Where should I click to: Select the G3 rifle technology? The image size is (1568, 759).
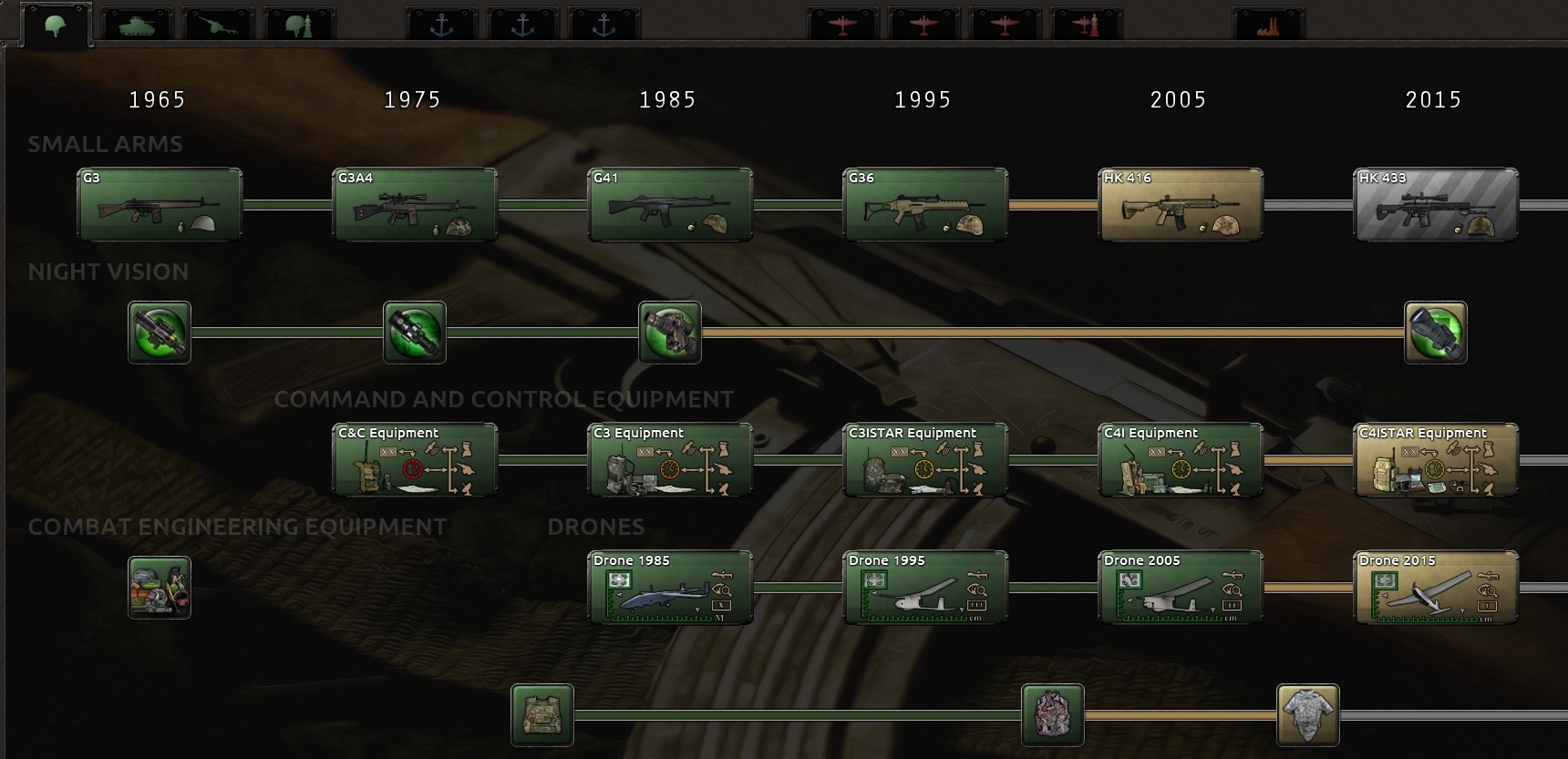click(160, 205)
